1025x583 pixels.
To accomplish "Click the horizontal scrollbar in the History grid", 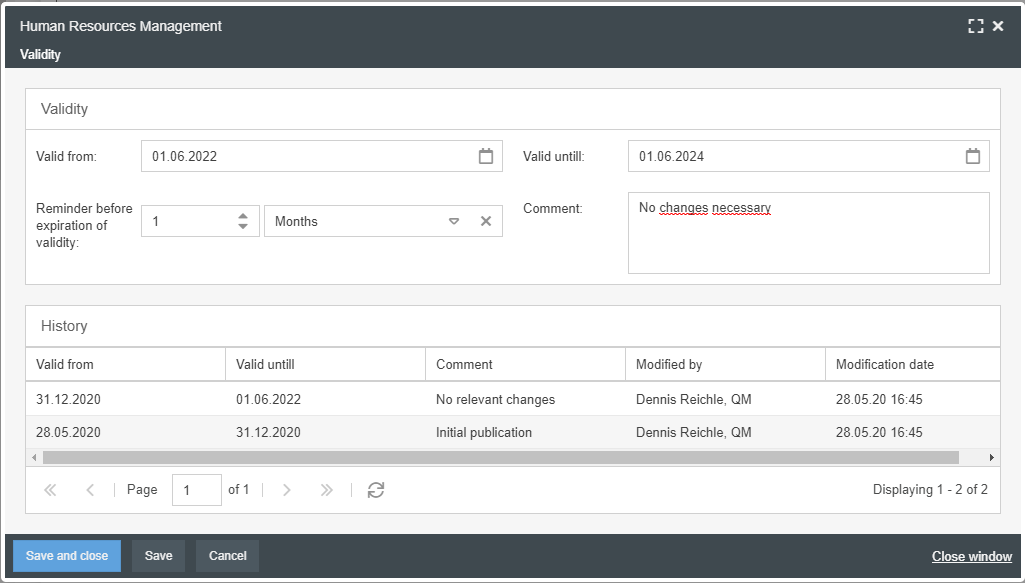I will (x=500, y=457).
